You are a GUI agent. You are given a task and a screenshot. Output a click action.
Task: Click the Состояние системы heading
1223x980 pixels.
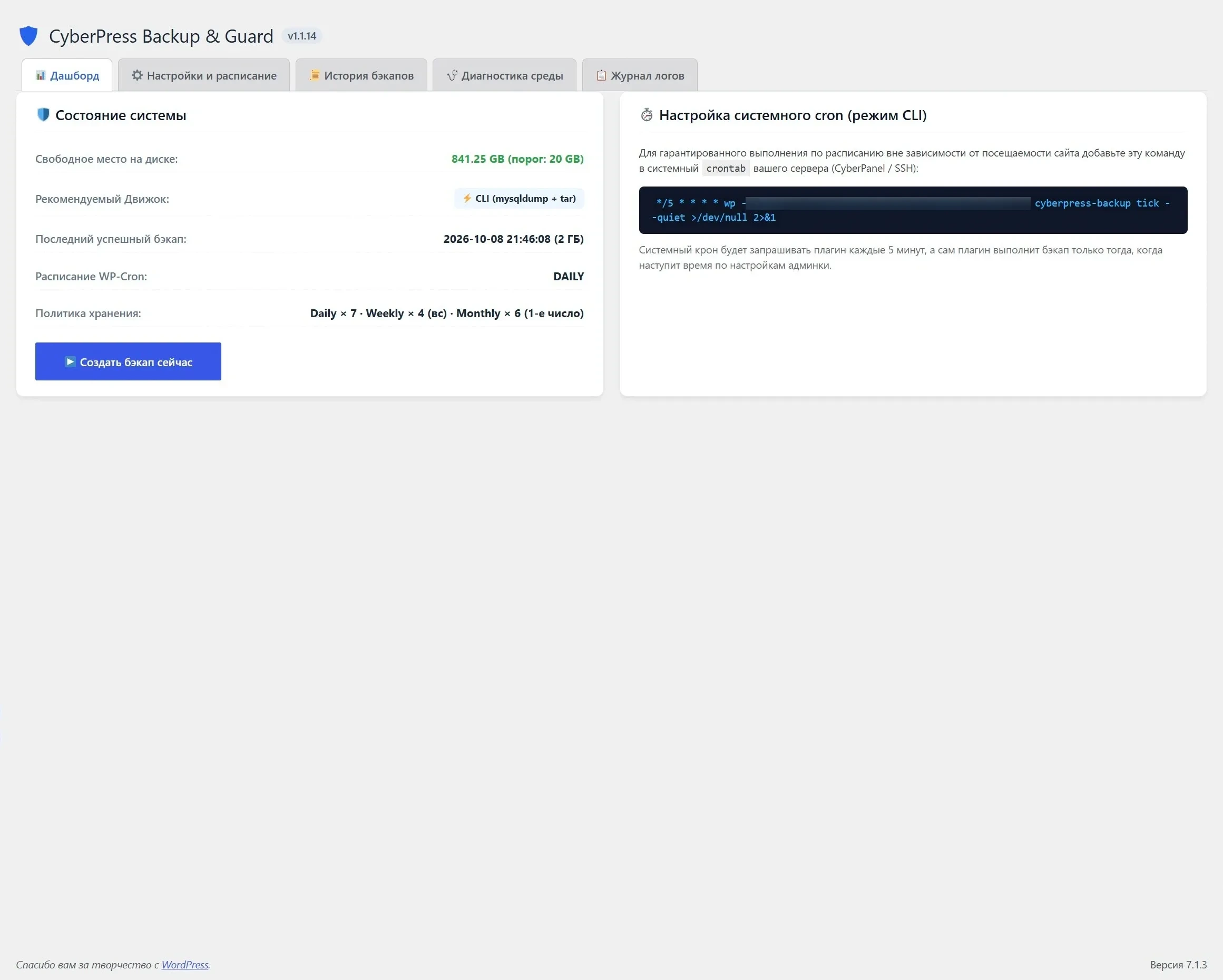tap(121, 115)
